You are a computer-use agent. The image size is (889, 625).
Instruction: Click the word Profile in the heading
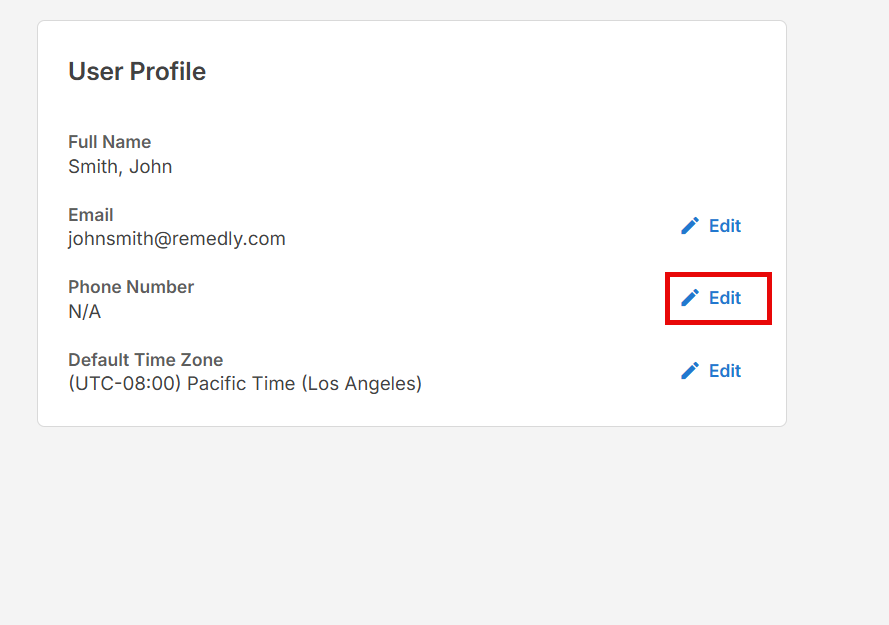coord(168,71)
